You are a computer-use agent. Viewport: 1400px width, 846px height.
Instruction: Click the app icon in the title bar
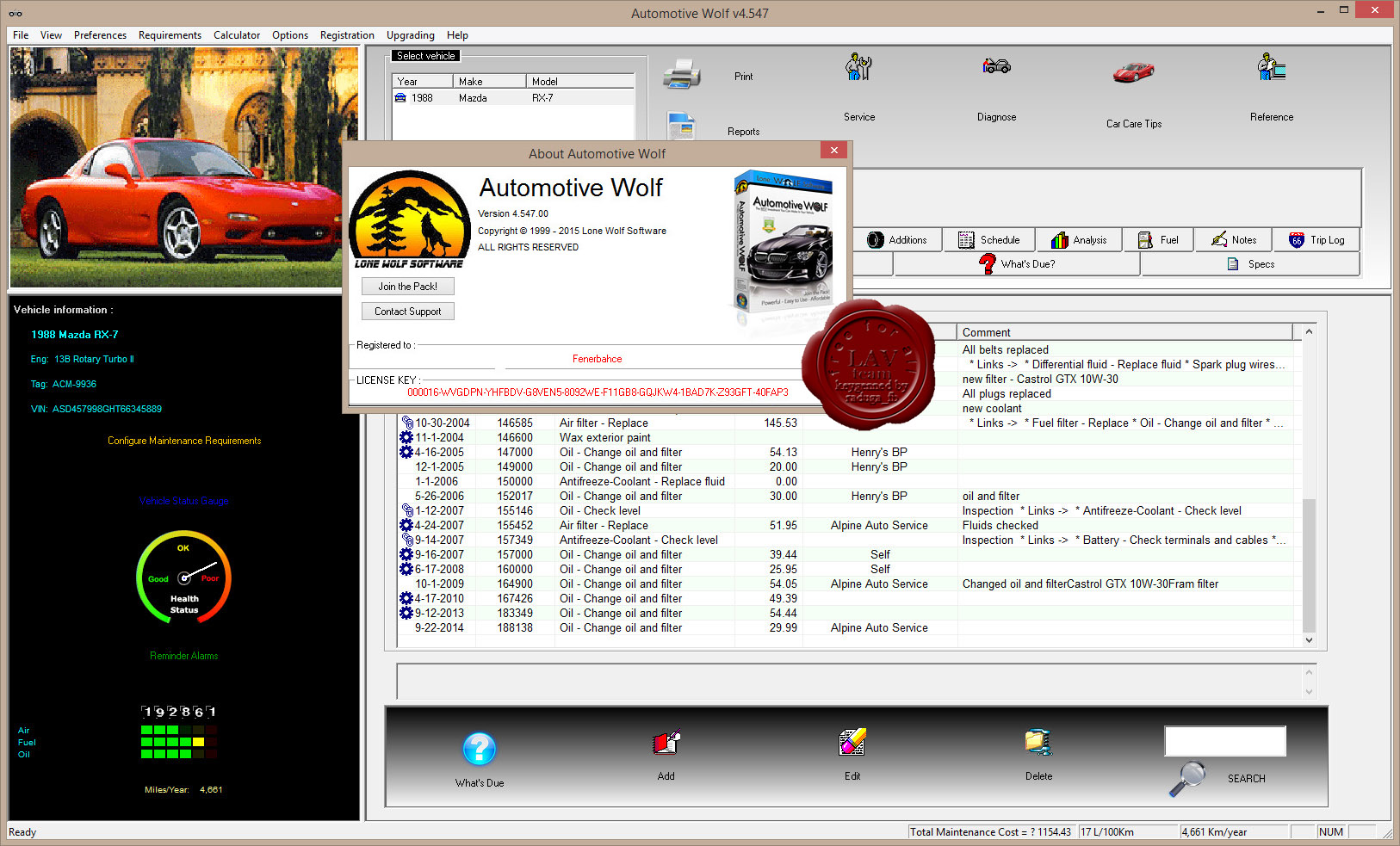(x=15, y=13)
